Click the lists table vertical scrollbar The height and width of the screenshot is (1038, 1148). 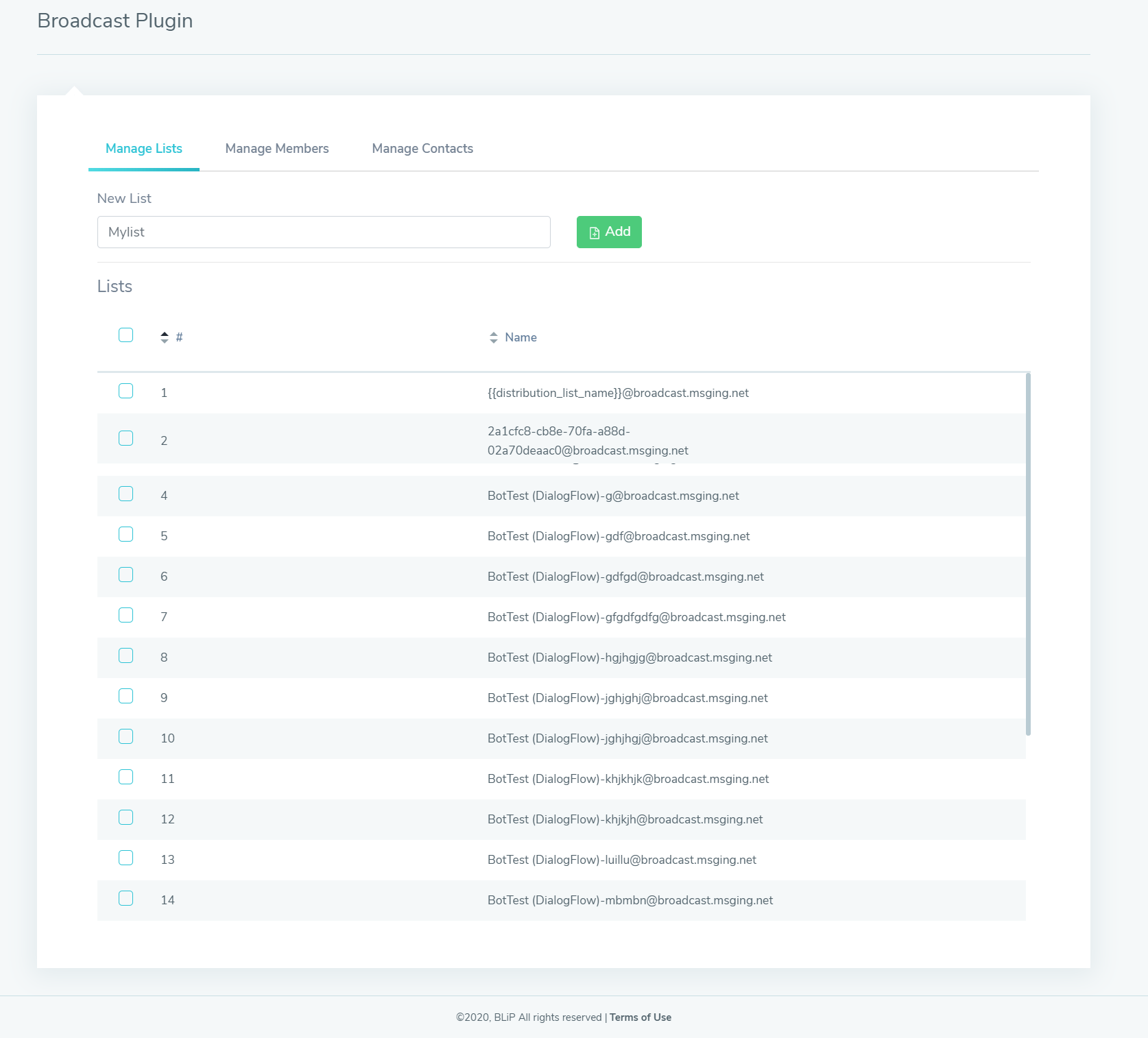tap(1028, 554)
